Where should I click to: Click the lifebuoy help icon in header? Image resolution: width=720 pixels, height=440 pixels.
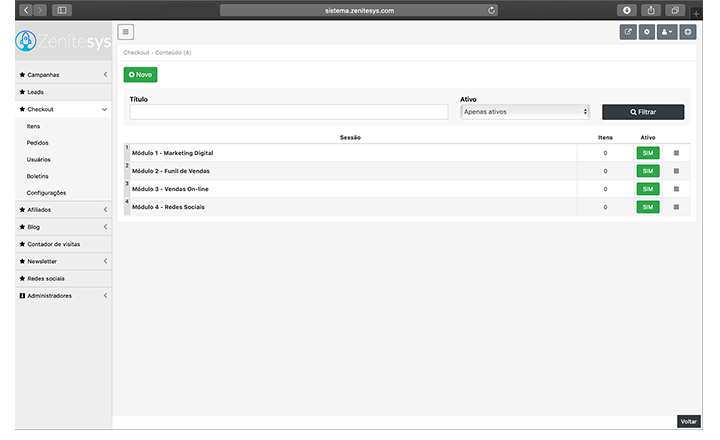[x=688, y=32]
